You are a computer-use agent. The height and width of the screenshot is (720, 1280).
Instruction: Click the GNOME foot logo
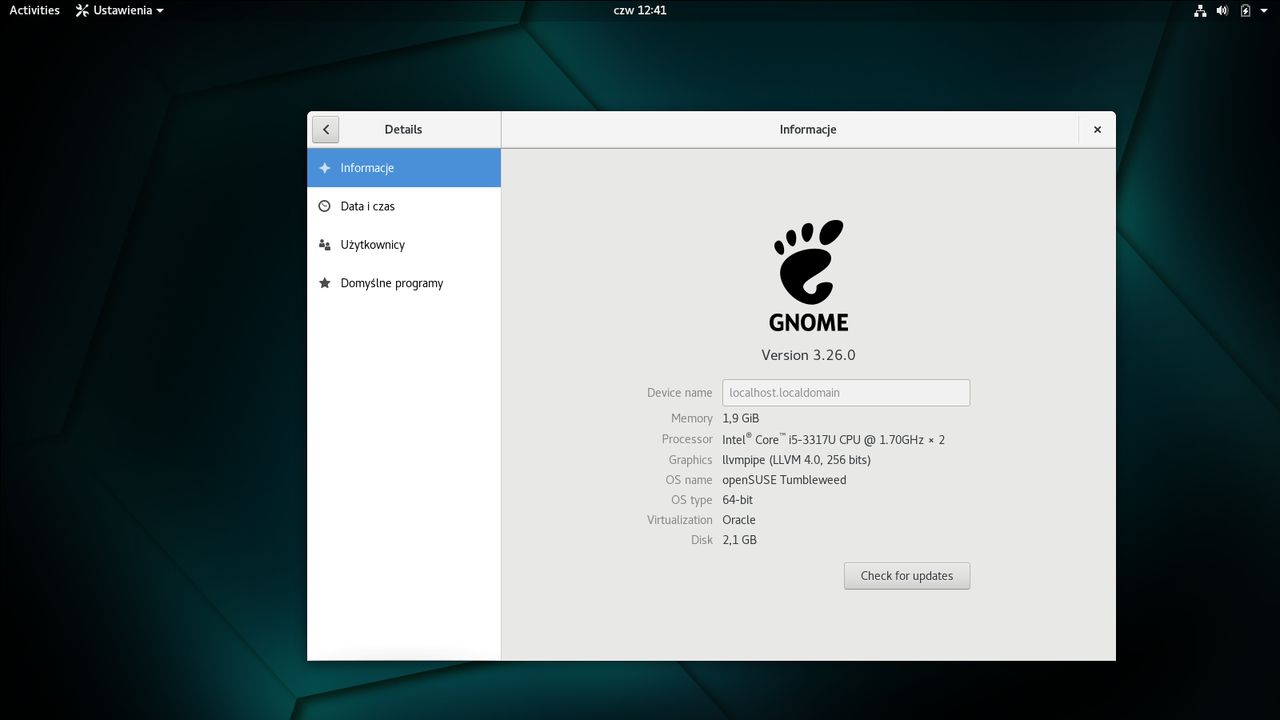point(808,275)
